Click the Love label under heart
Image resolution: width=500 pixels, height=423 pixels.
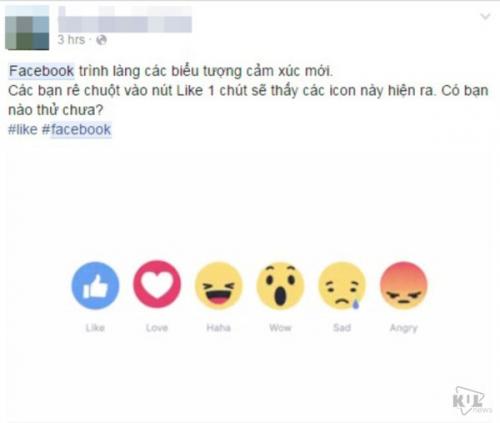coord(157,328)
